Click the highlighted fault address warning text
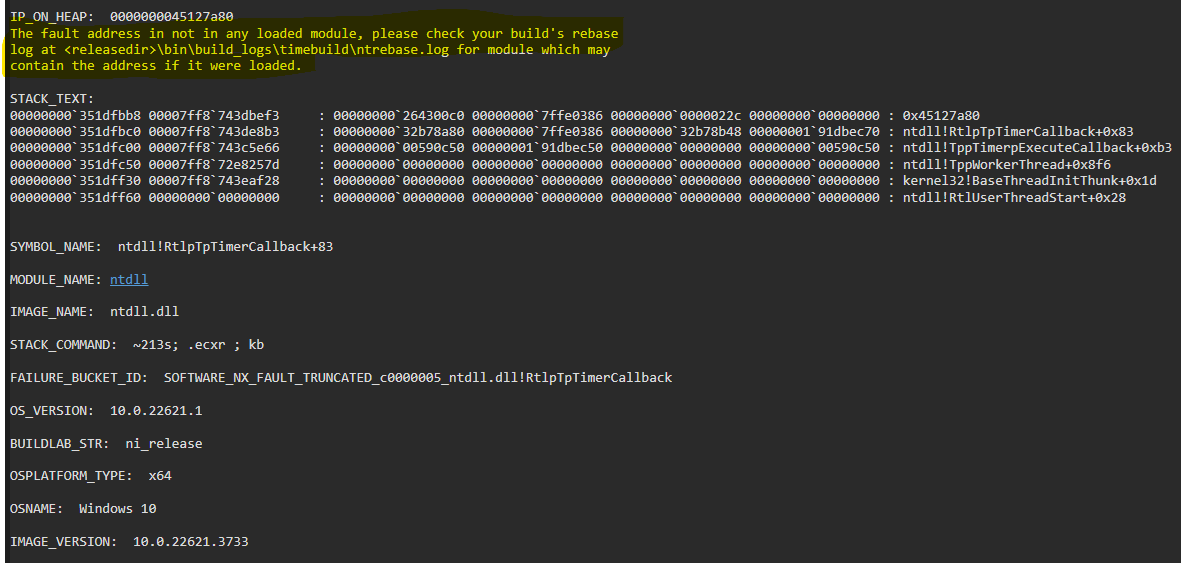This screenshot has width=1181, height=563. (x=314, y=49)
